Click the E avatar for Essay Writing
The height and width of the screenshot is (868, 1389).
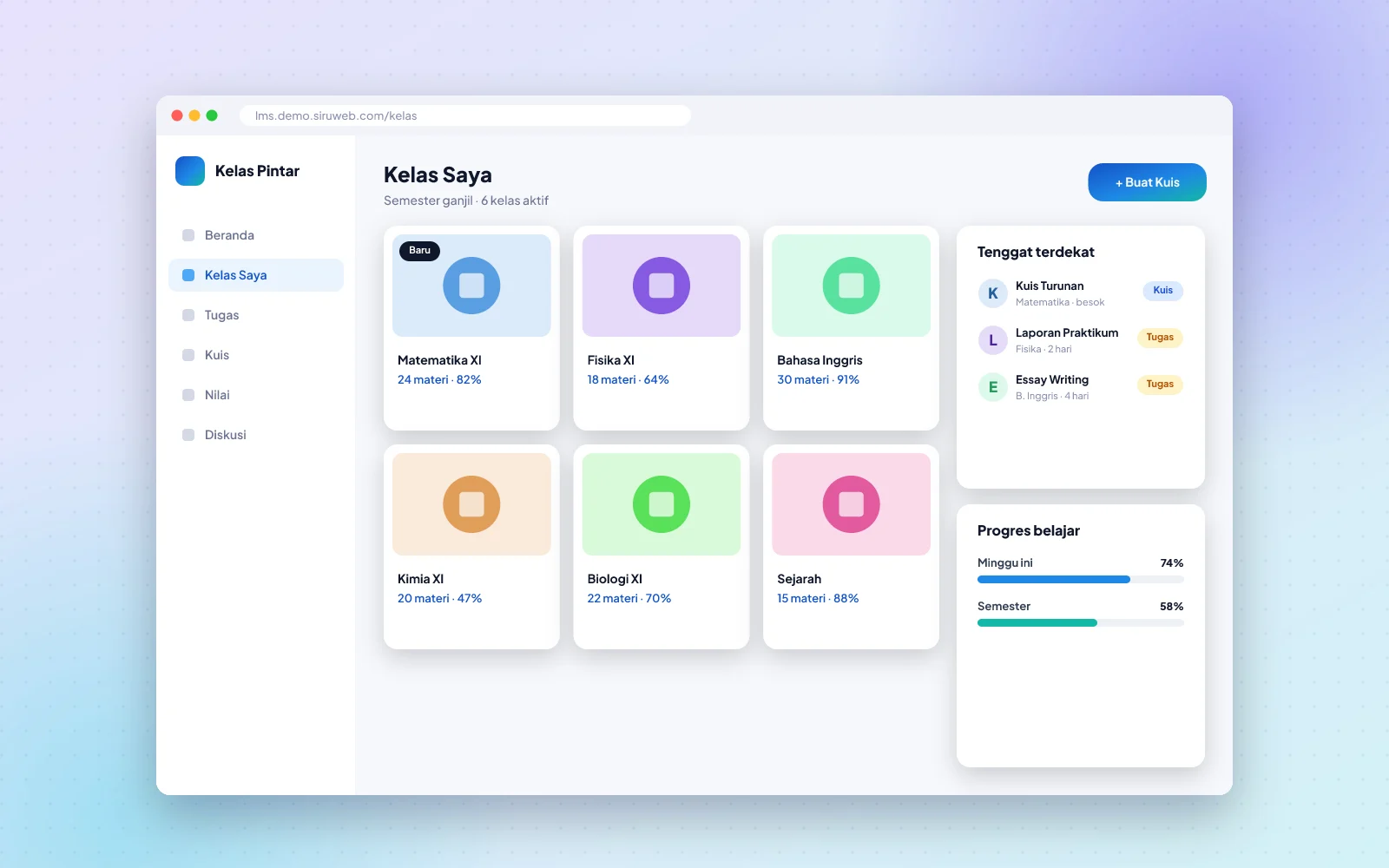pos(992,387)
